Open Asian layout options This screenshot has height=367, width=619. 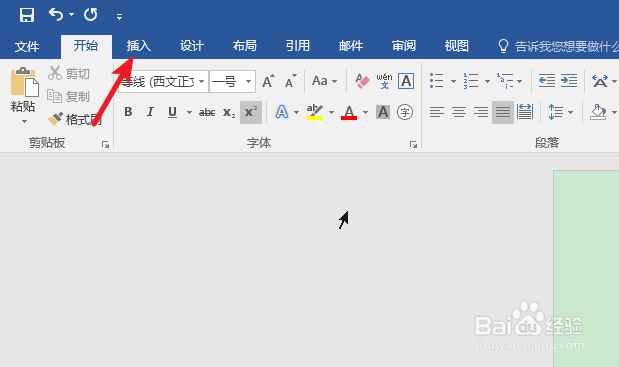tap(600, 81)
